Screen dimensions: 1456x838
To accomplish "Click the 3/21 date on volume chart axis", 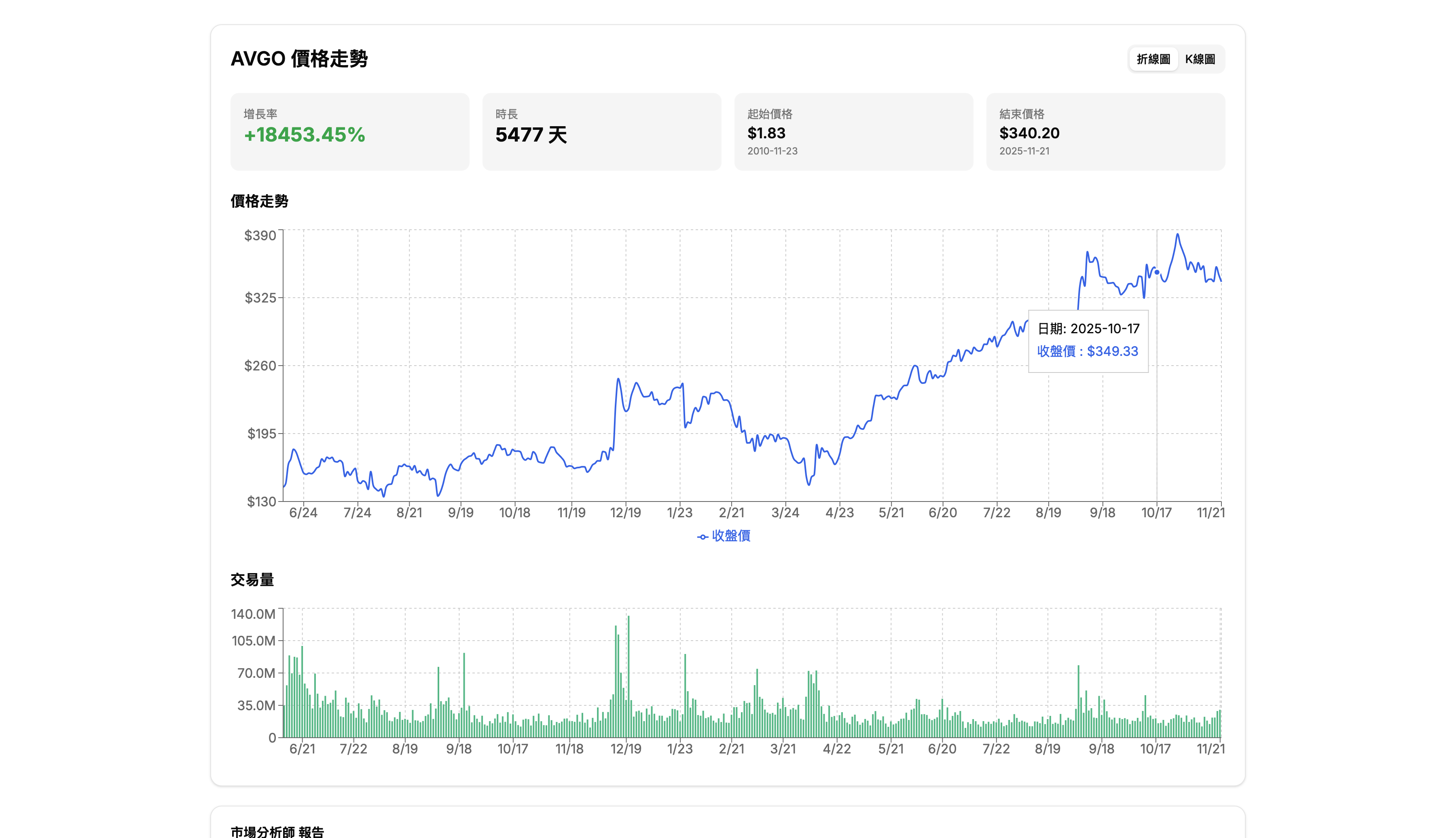I will (783, 749).
